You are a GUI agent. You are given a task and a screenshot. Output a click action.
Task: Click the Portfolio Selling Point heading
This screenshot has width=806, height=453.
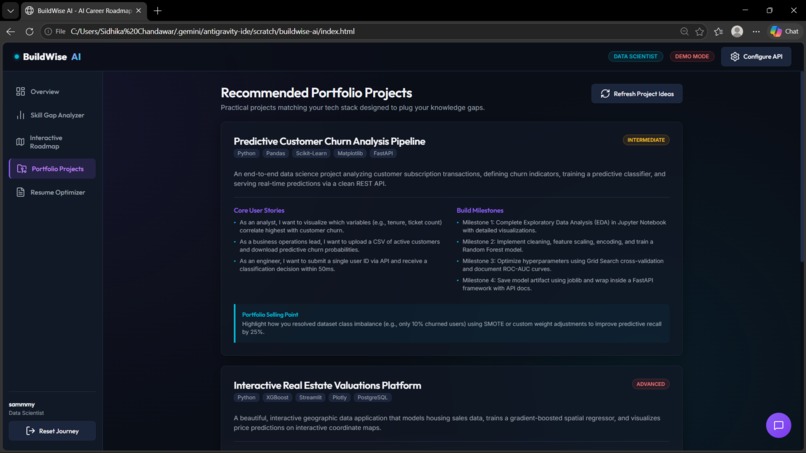pos(270,315)
